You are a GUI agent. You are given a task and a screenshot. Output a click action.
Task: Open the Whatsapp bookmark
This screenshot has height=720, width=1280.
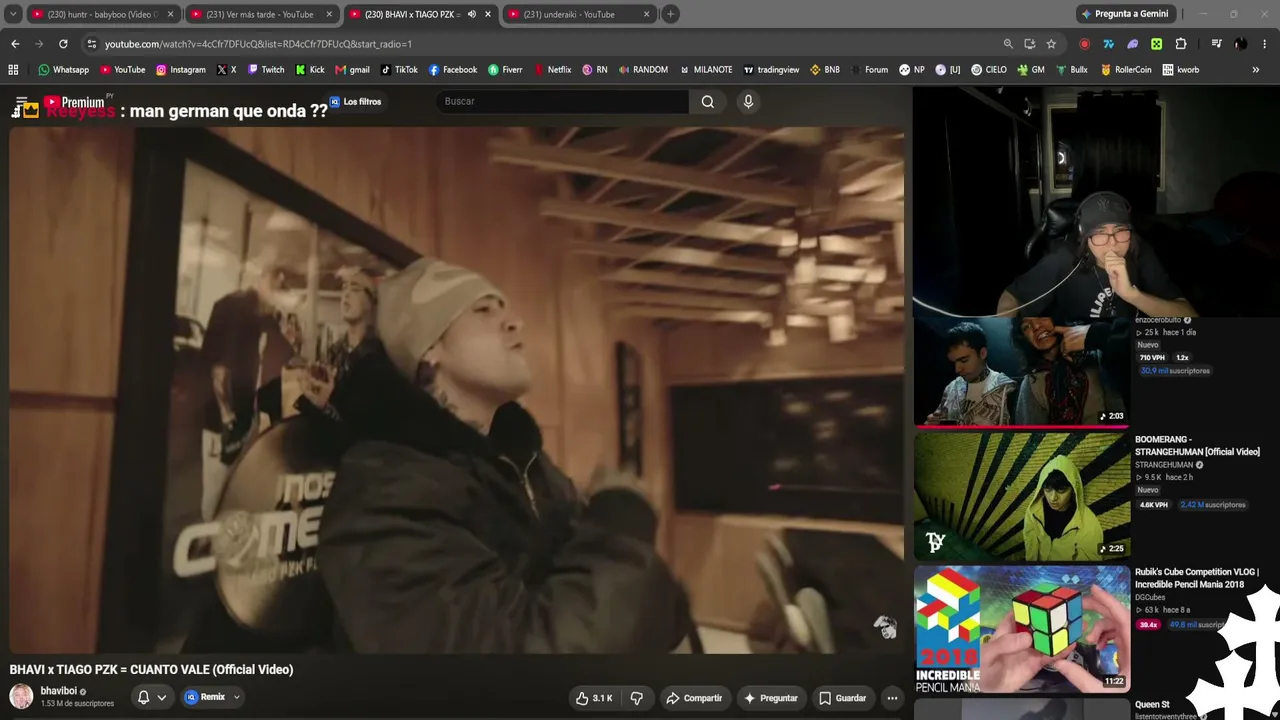64,70
